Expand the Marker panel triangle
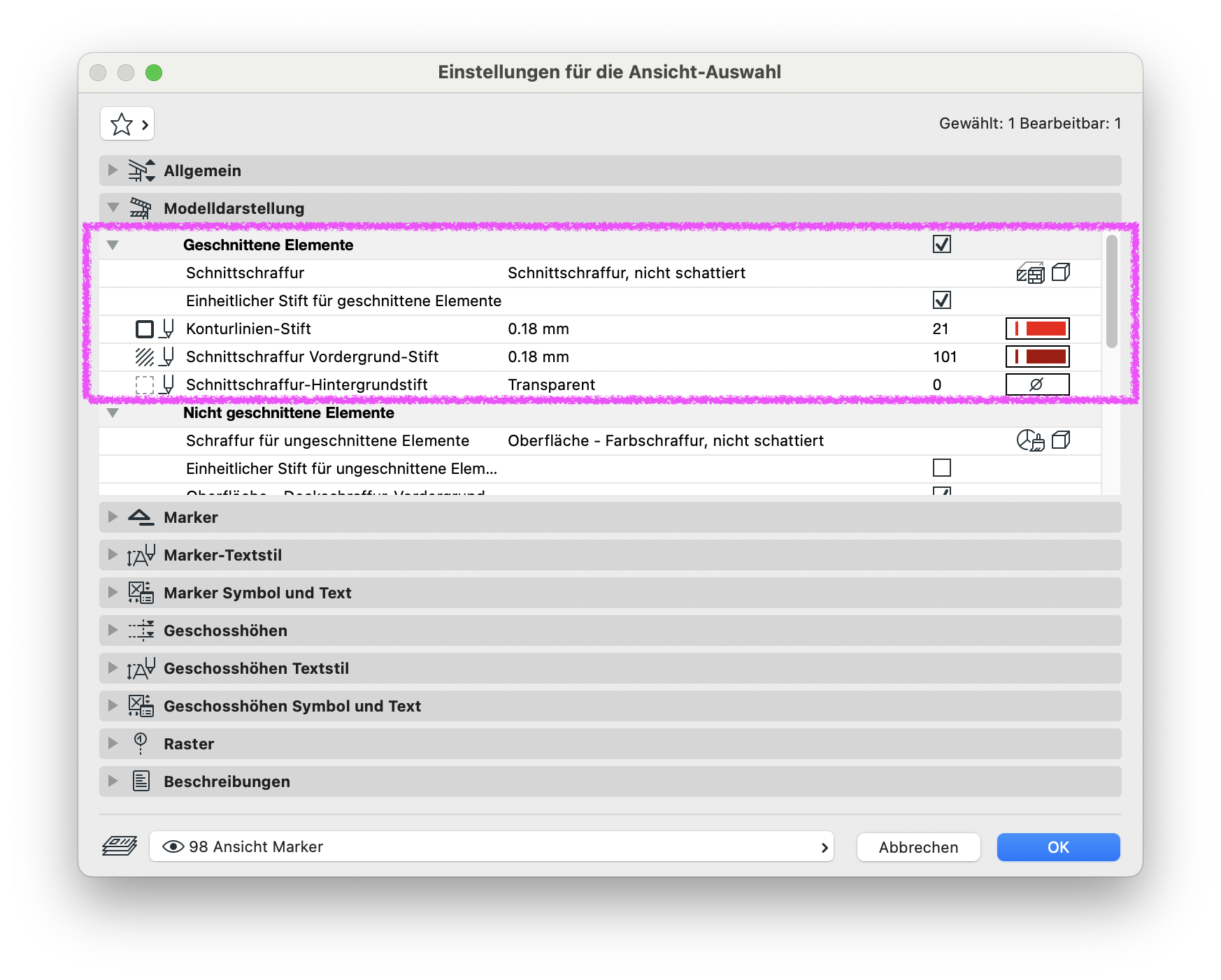The height and width of the screenshot is (980, 1221). click(113, 517)
